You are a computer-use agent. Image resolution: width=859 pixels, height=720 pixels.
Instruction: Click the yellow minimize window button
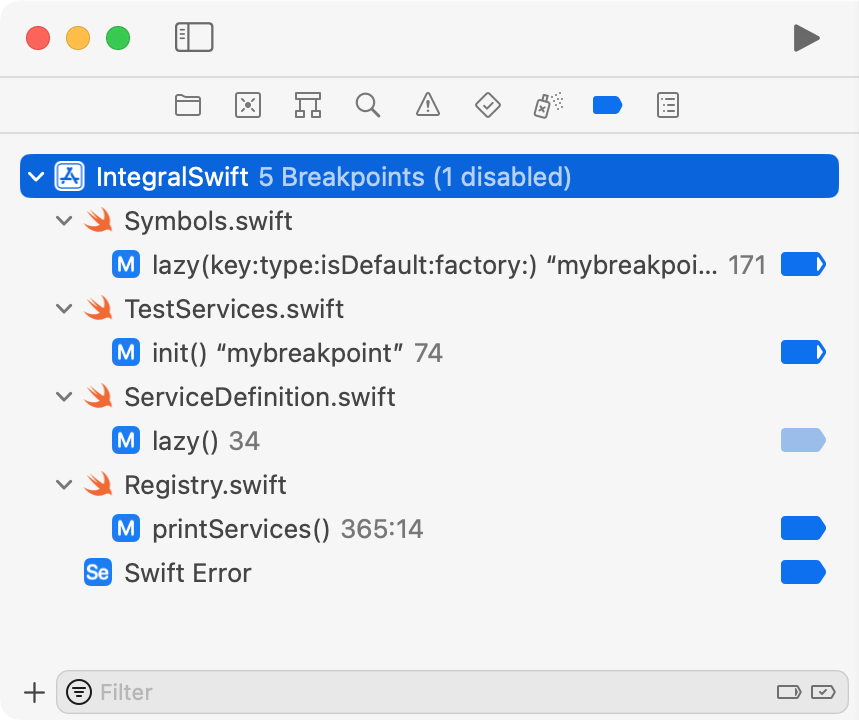tap(78, 38)
